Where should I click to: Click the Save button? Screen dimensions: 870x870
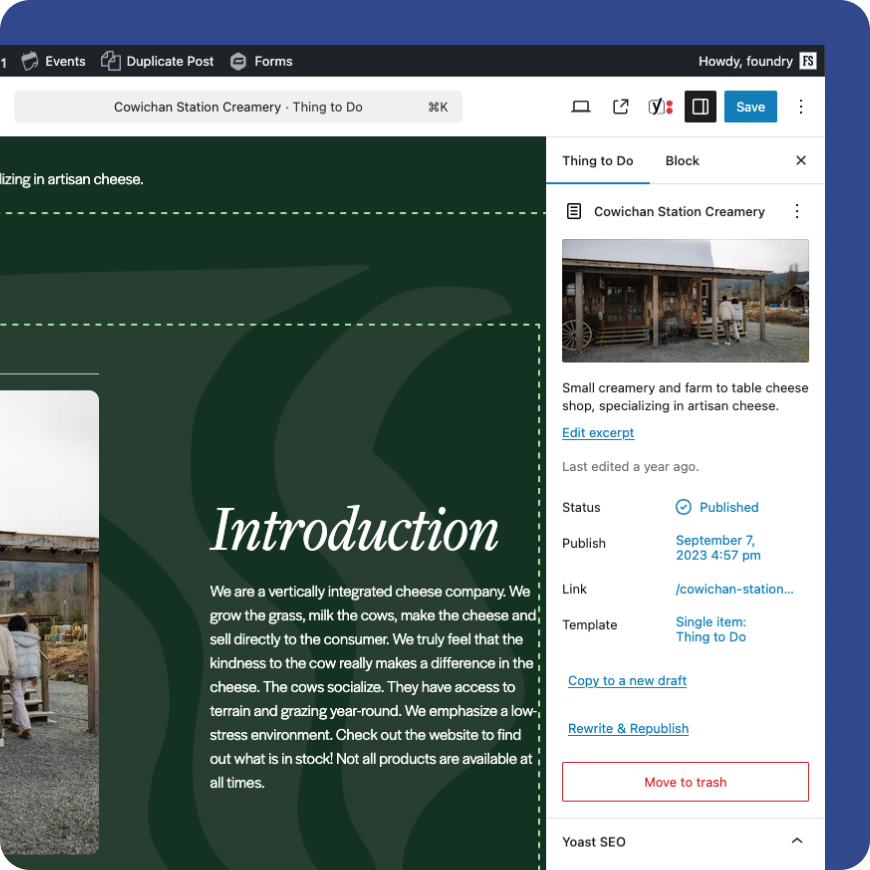point(750,107)
